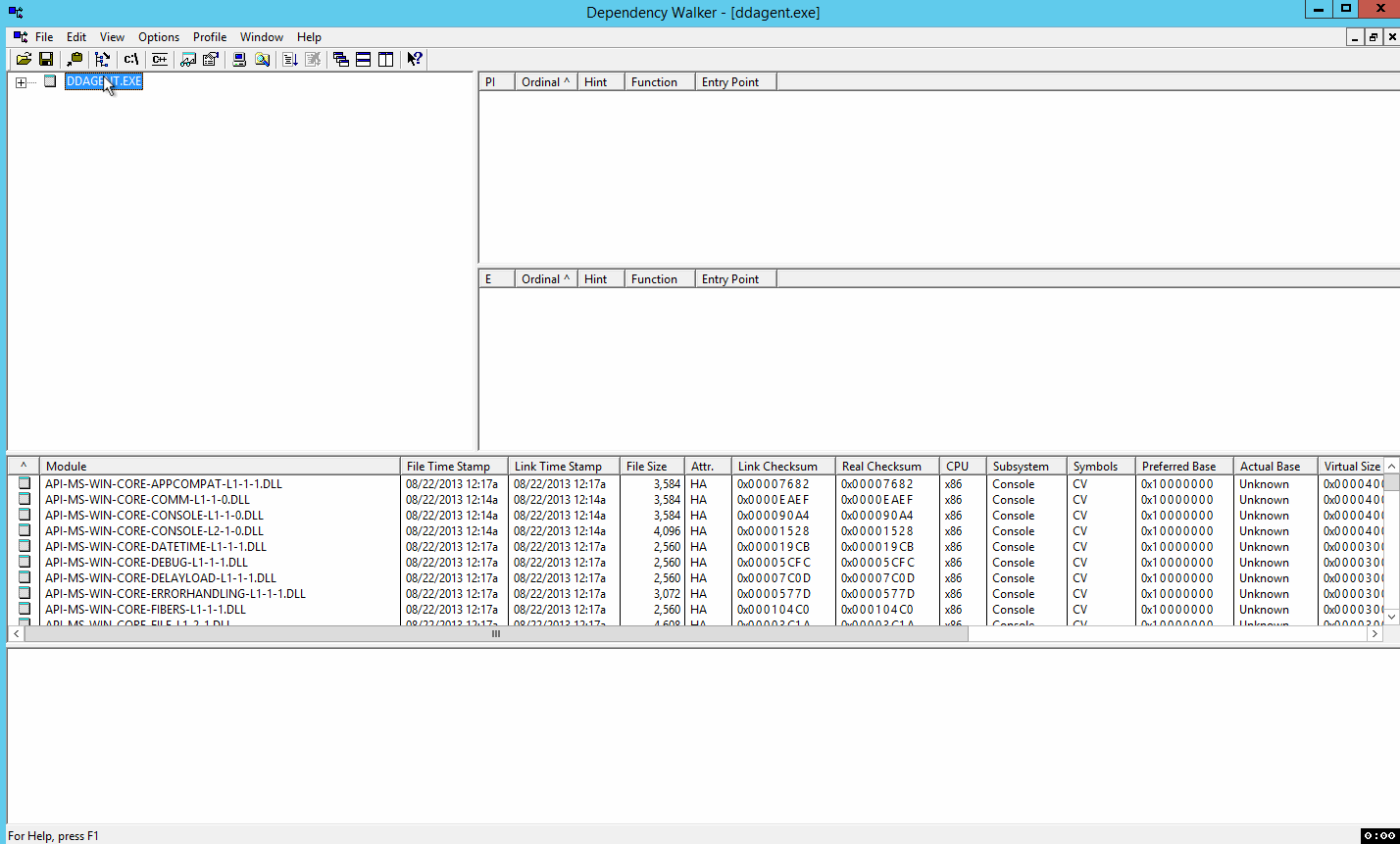
Task: Sort modules by the File Size column
Action: pos(650,466)
